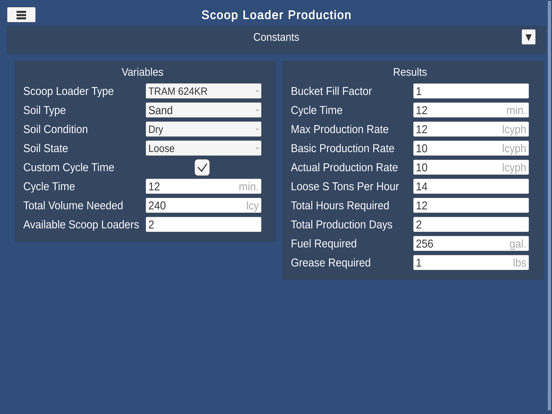Click the Scoop Loader Production title

point(276,15)
